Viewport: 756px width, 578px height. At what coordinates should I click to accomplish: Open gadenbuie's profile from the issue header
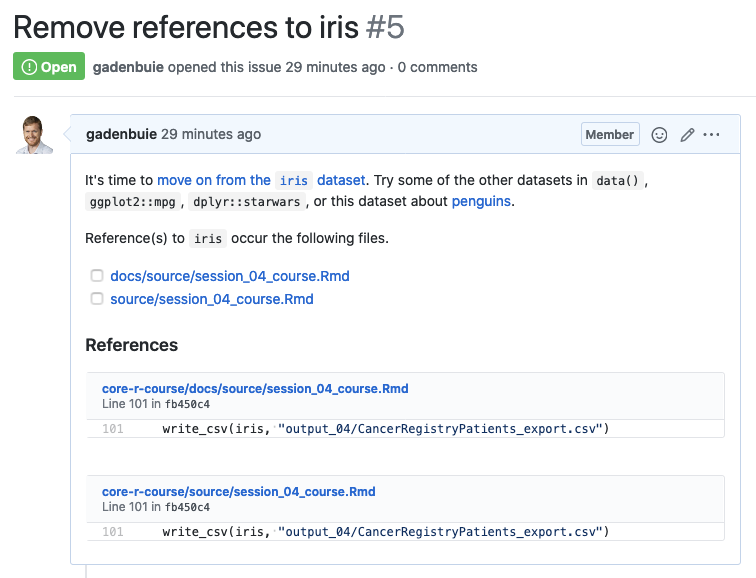128,68
